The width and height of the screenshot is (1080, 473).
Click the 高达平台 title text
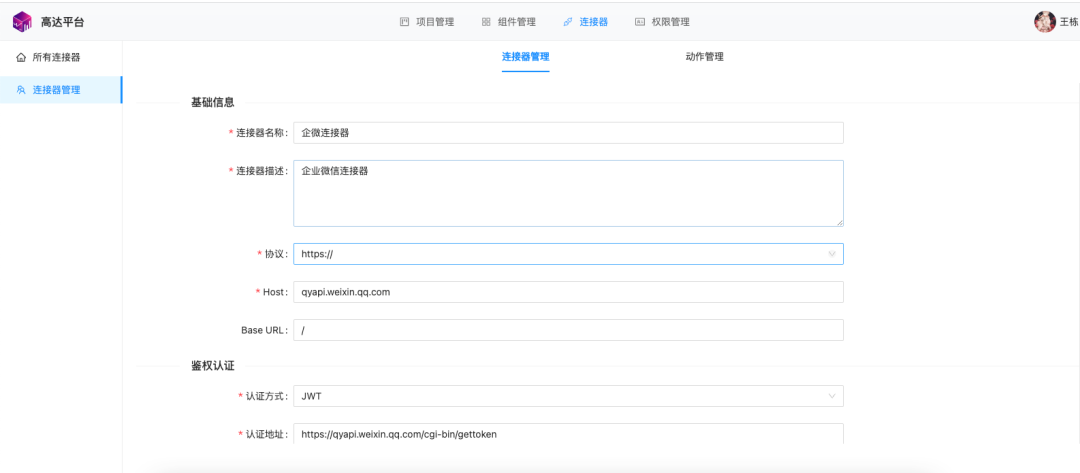(62, 22)
